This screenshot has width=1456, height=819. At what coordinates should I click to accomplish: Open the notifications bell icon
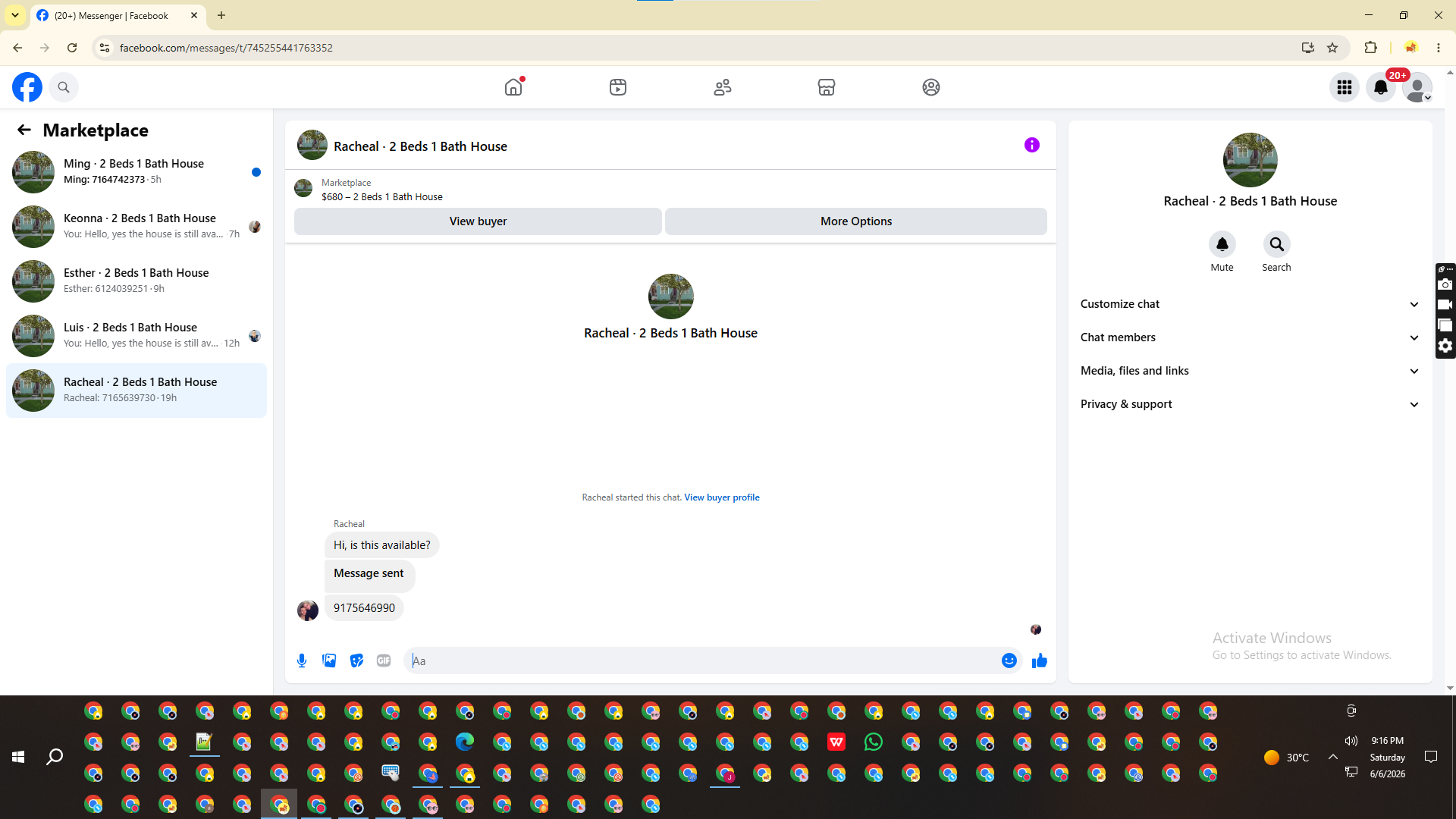1381,87
